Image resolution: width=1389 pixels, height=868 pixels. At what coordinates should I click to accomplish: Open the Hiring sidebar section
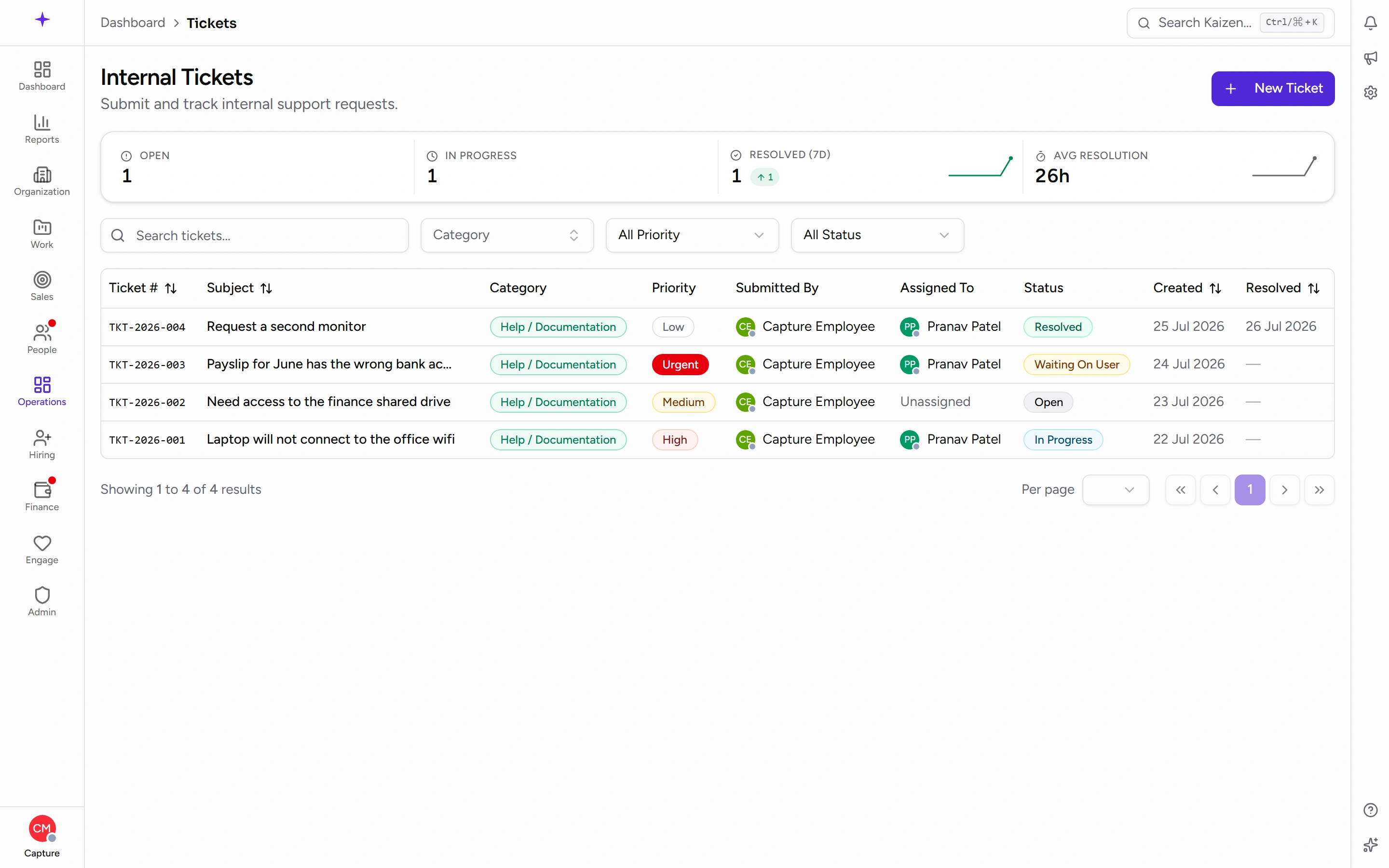tap(42, 444)
